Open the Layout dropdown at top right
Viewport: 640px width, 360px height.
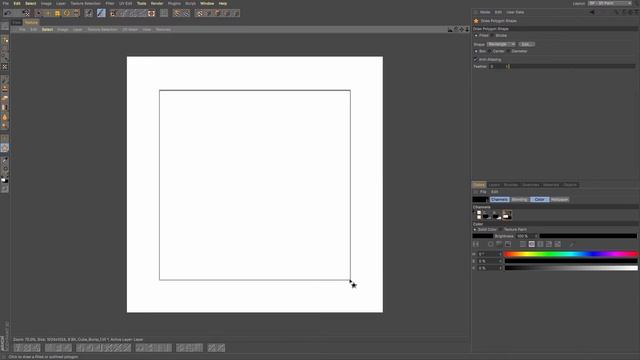click(610, 3)
